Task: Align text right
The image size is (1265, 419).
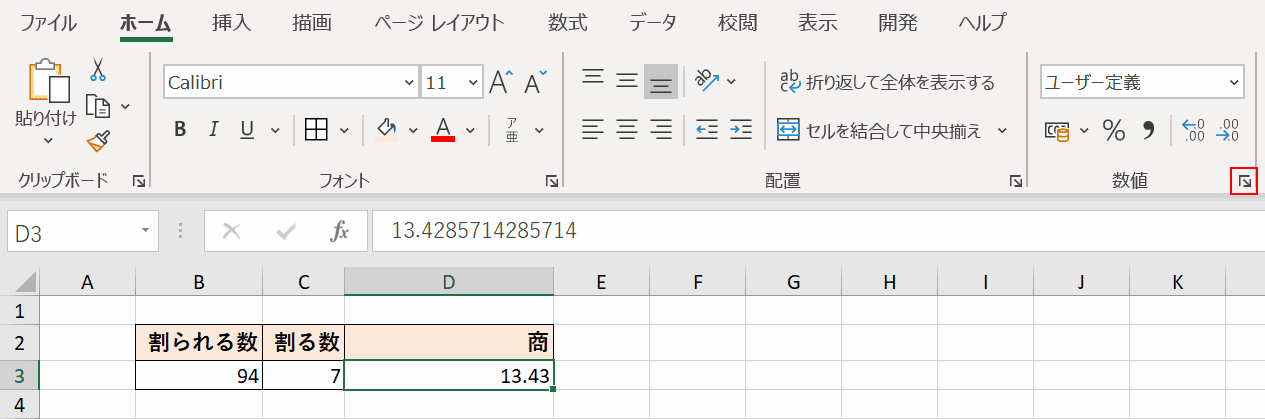Action: pyautogui.click(x=660, y=129)
